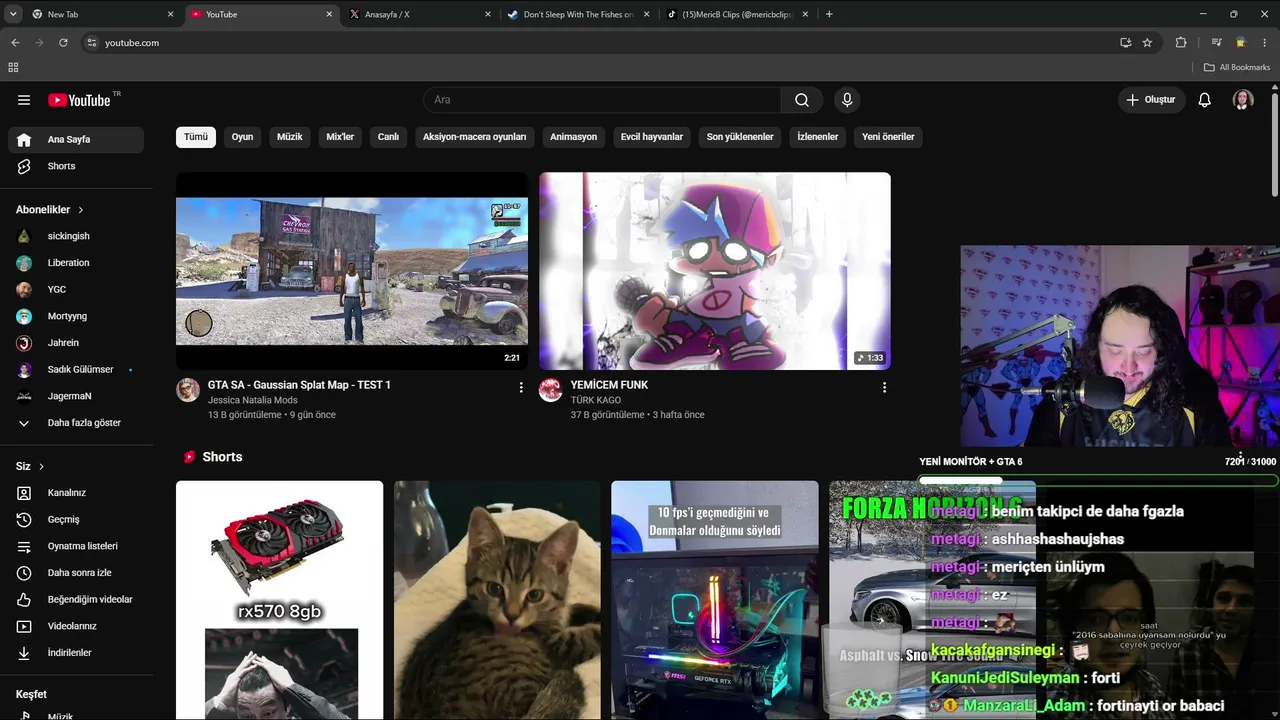The image size is (1280, 720).
Task: Open the Jessica Natalia Mods channel avatar
Action: (188, 390)
